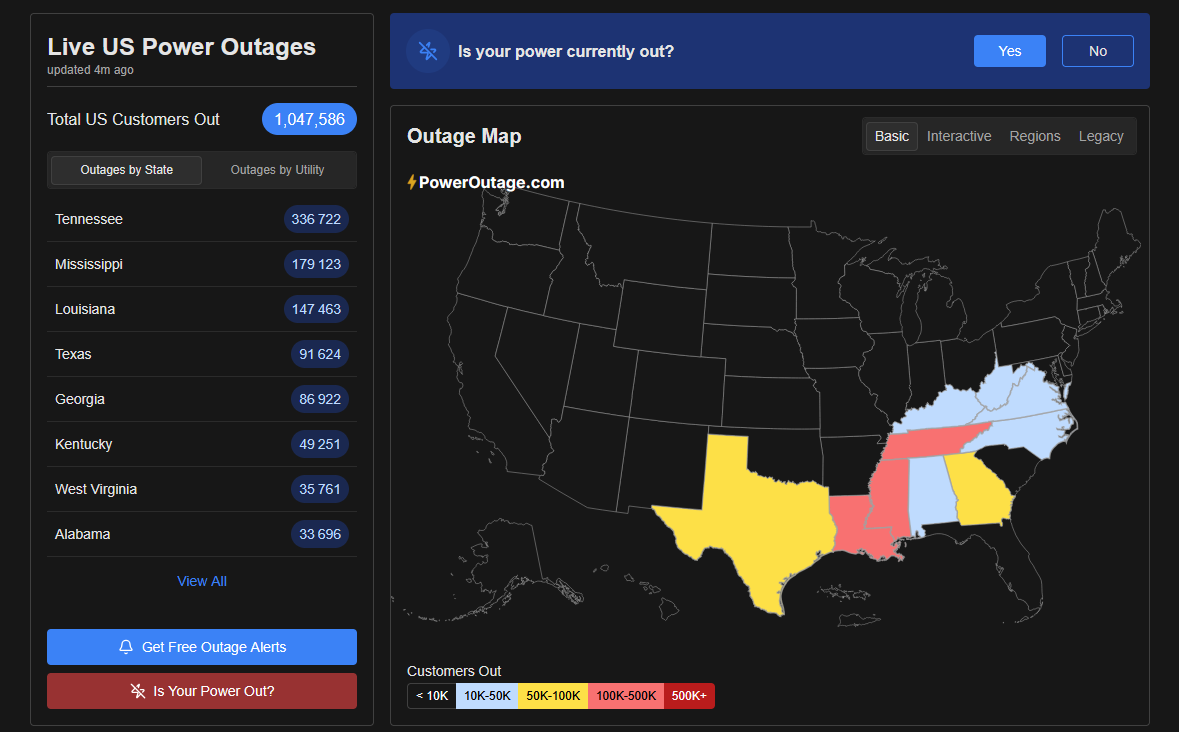Click the power-out icon on the red button
This screenshot has width=1179, height=732.
137,690
